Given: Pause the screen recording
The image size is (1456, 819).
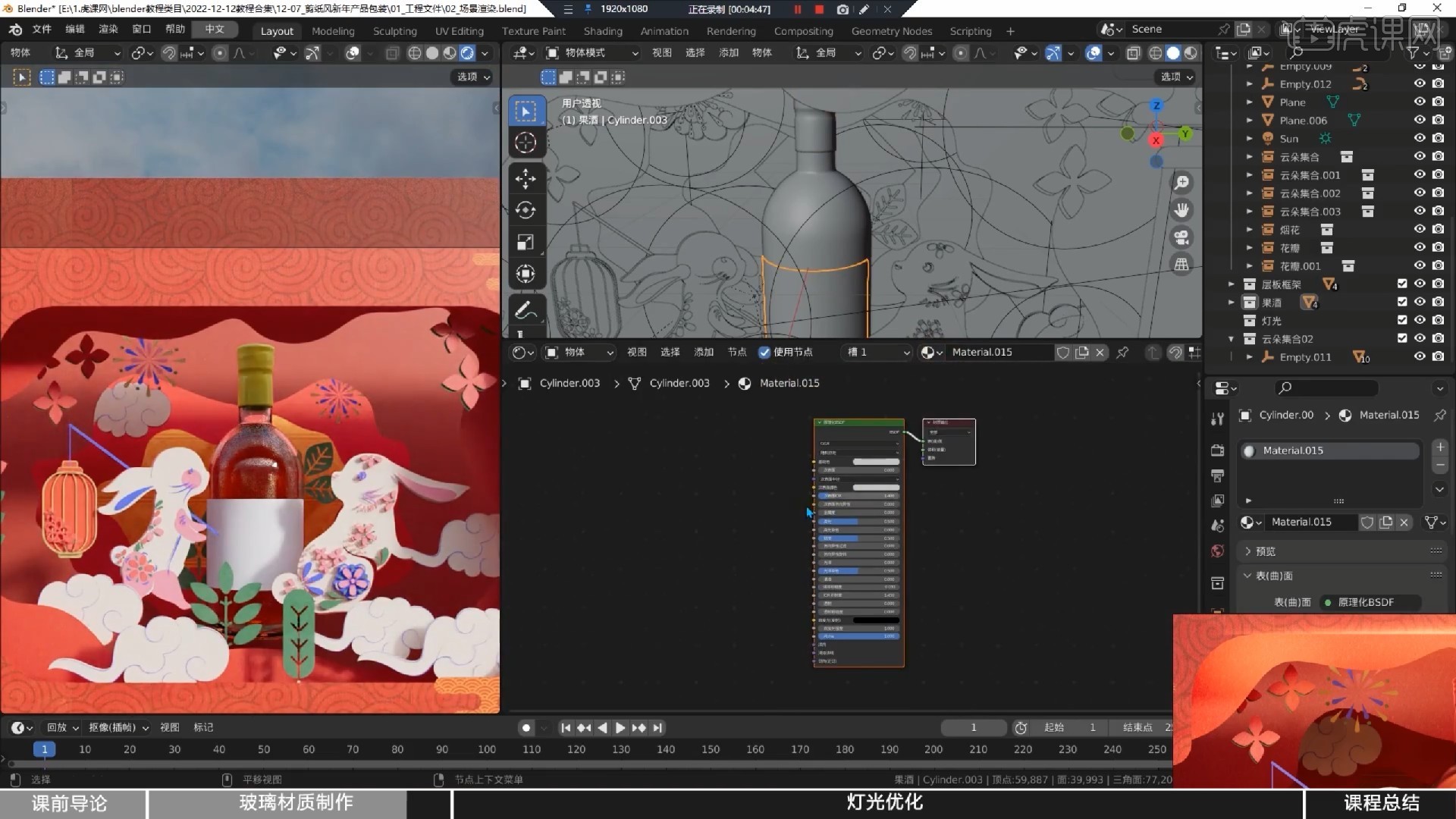Looking at the screenshot, I should coord(798,9).
